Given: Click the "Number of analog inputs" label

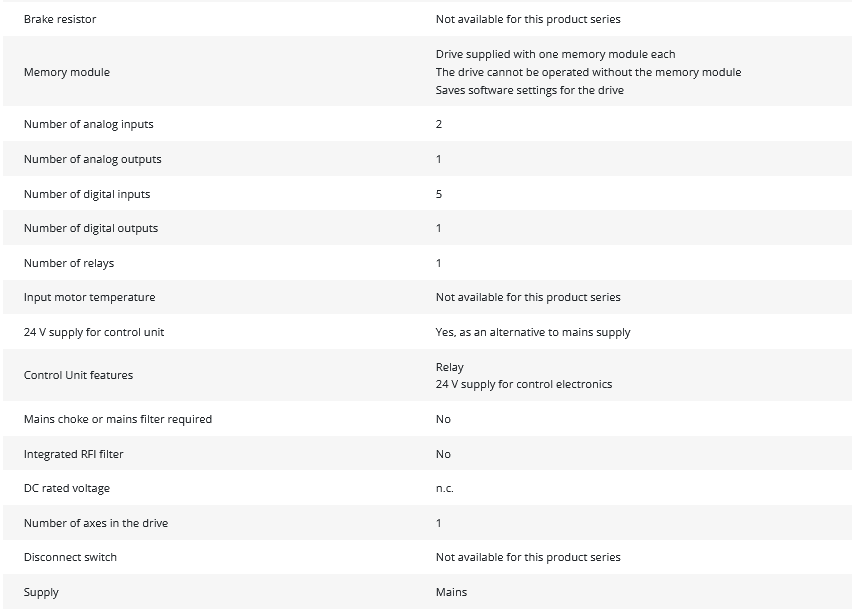Looking at the screenshot, I should click(89, 124).
